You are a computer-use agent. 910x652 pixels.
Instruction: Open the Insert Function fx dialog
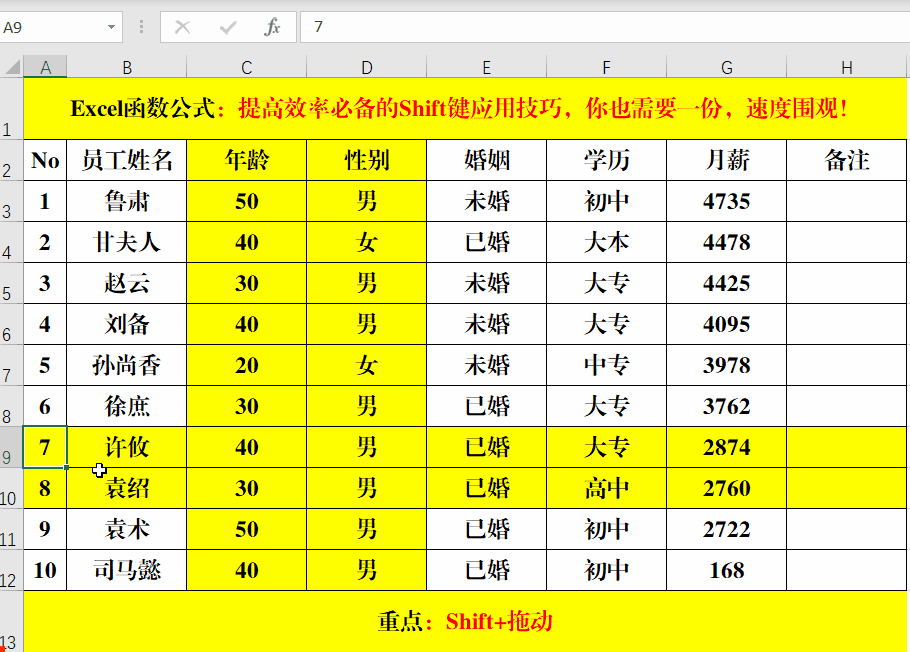[x=272, y=27]
